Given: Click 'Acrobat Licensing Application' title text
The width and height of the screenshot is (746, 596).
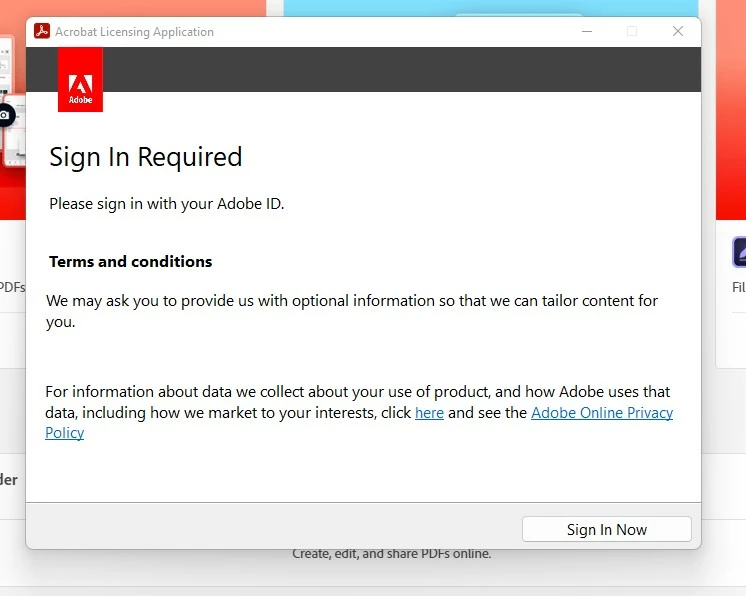Looking at the screenshot, I should coord(134,32).
